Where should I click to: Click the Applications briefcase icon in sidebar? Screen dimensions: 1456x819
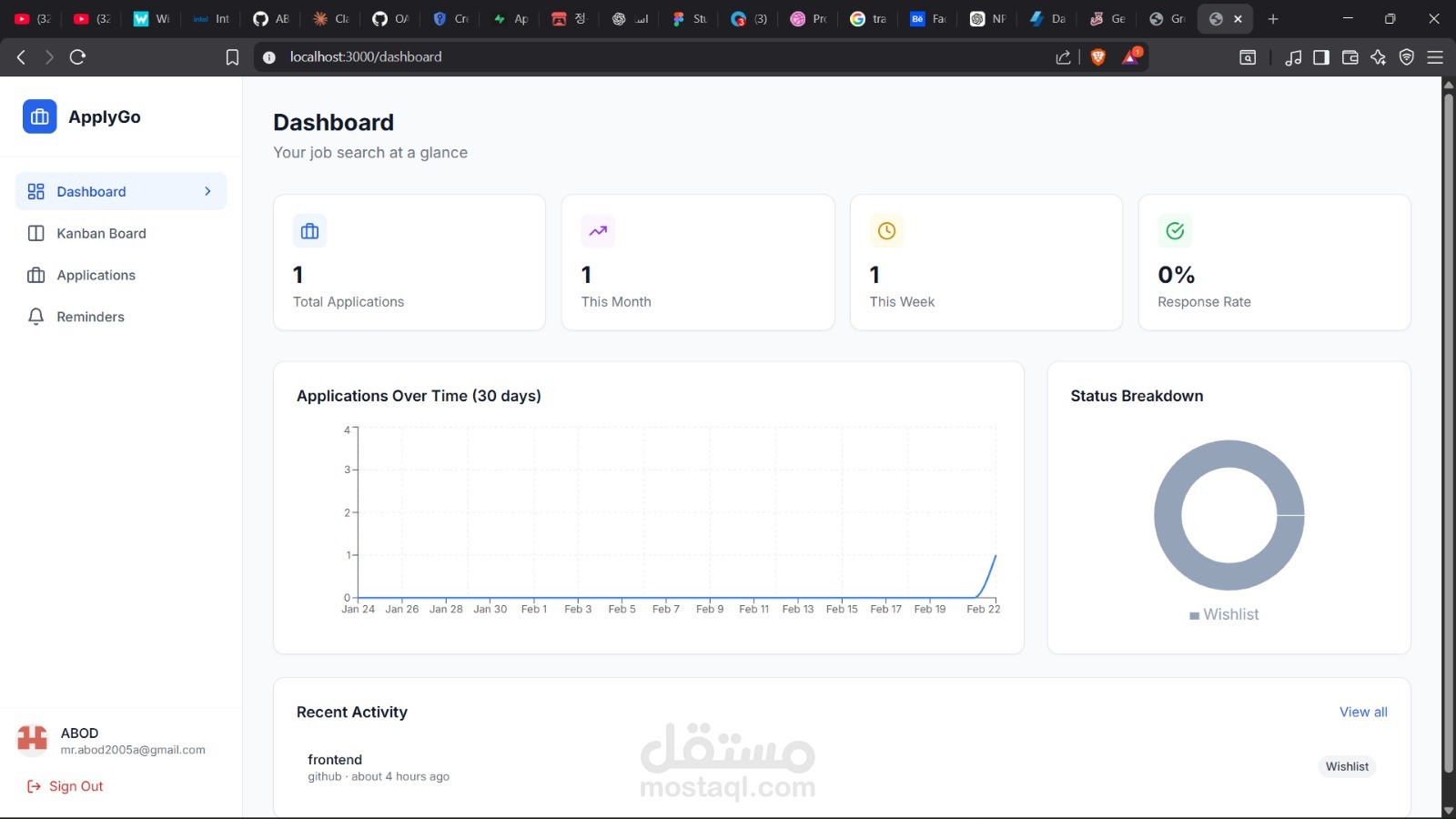(x=36, y=275)
